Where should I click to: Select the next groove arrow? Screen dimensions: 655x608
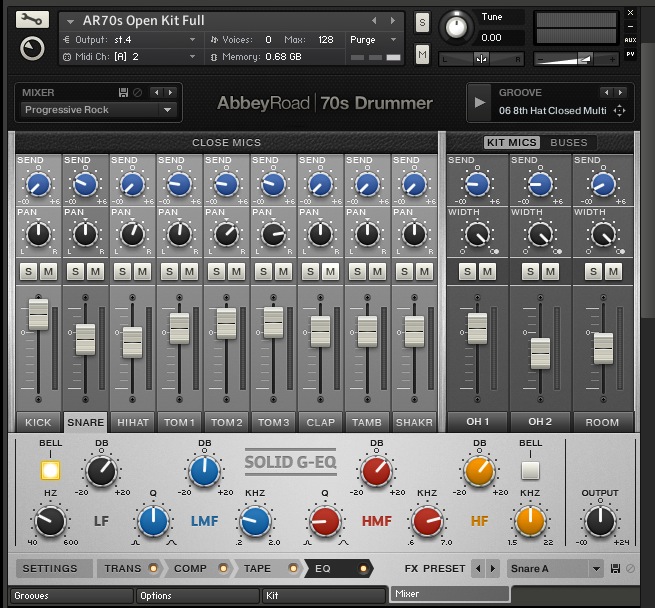click(x=620, y=92)
